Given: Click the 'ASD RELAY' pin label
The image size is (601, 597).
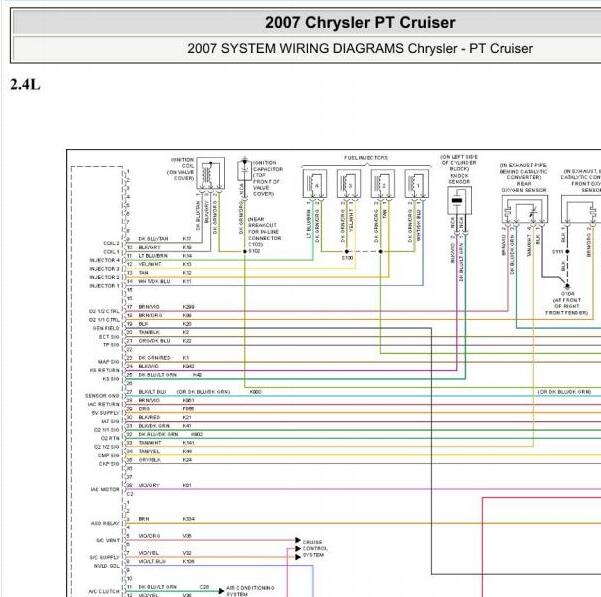Looking at the screenshot, I should 105,523.
